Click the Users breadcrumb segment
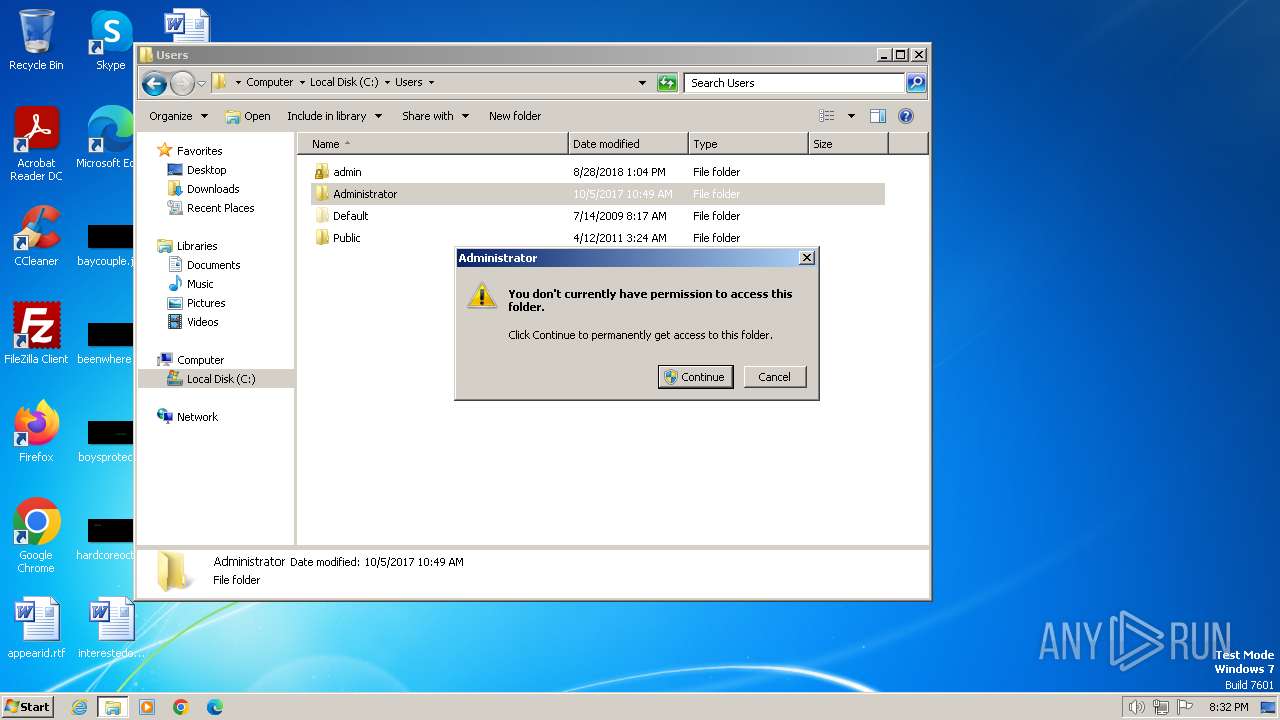 click(x=409, y=83)
